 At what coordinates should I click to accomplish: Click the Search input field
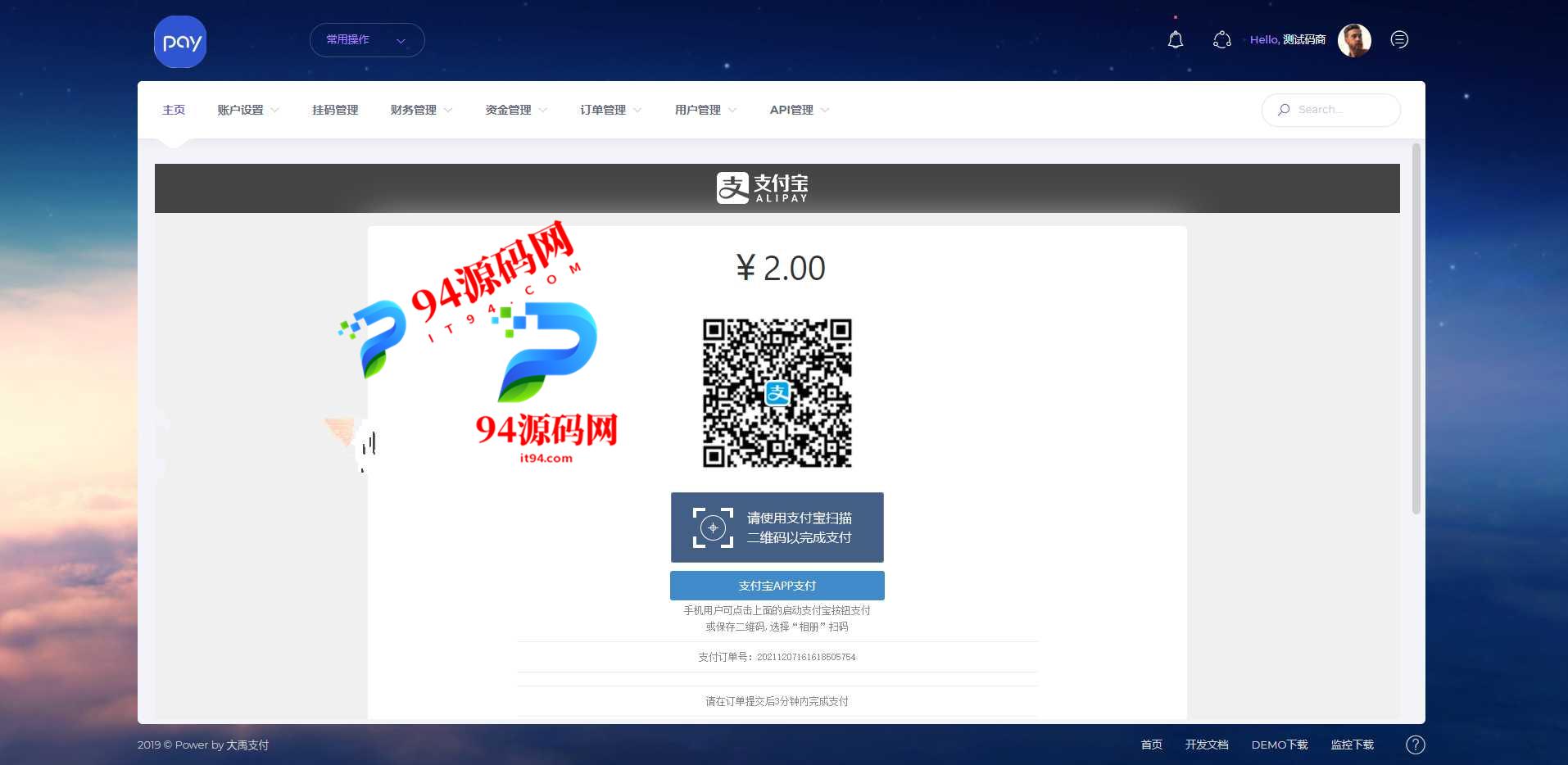click(x=1331, y=110)
